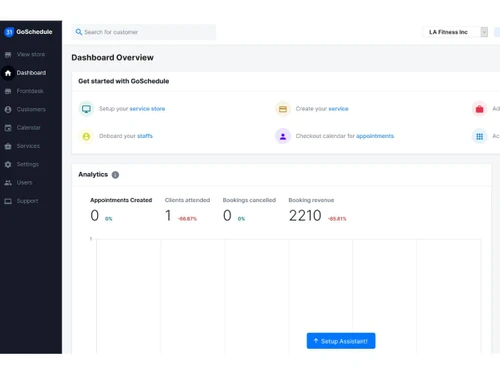Click the purple person icon beside appointments

pyautogui.click(x=283, y=136)
